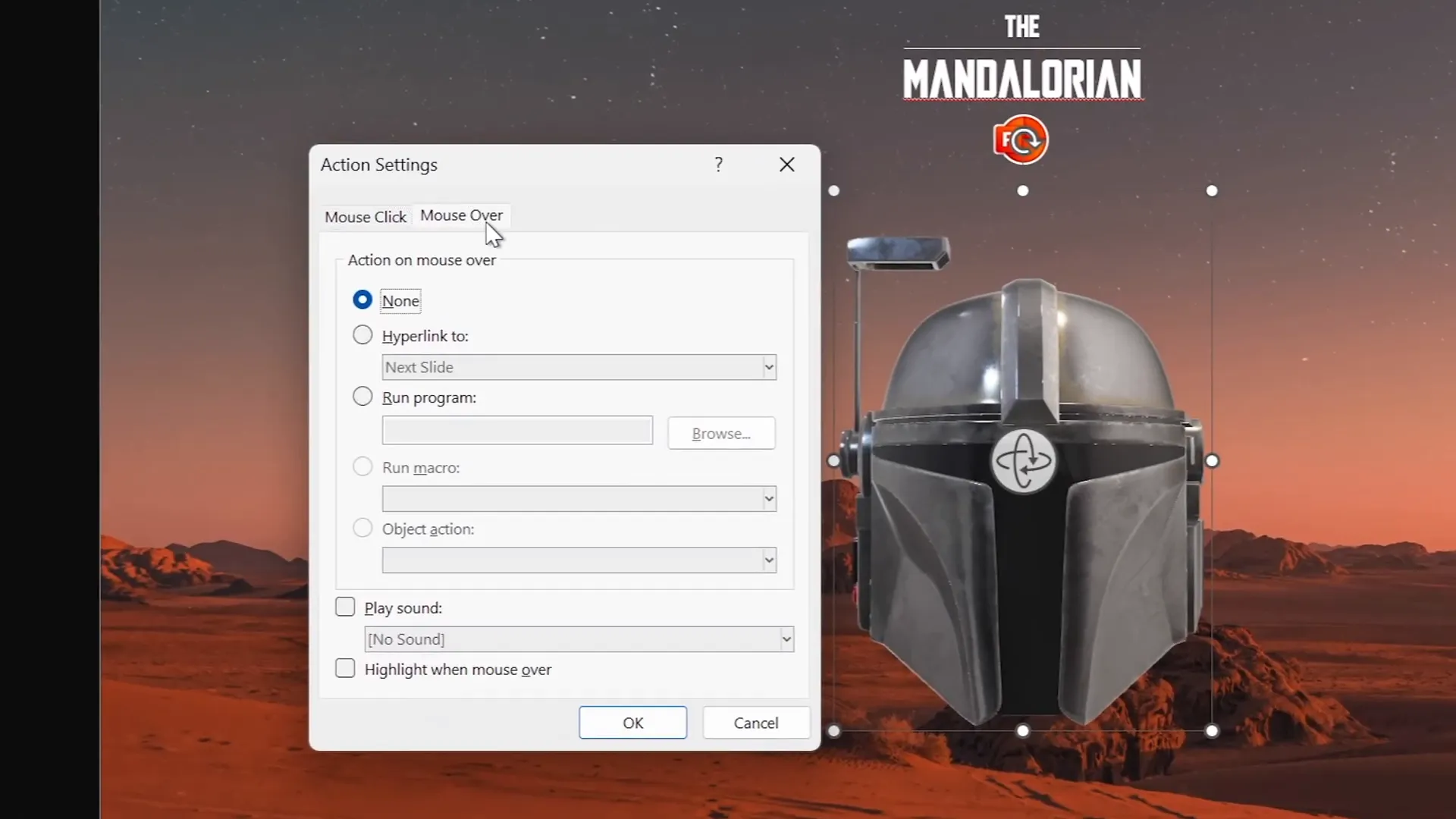
Task: Select the None radio button
Action: click(x=362, y=300)
